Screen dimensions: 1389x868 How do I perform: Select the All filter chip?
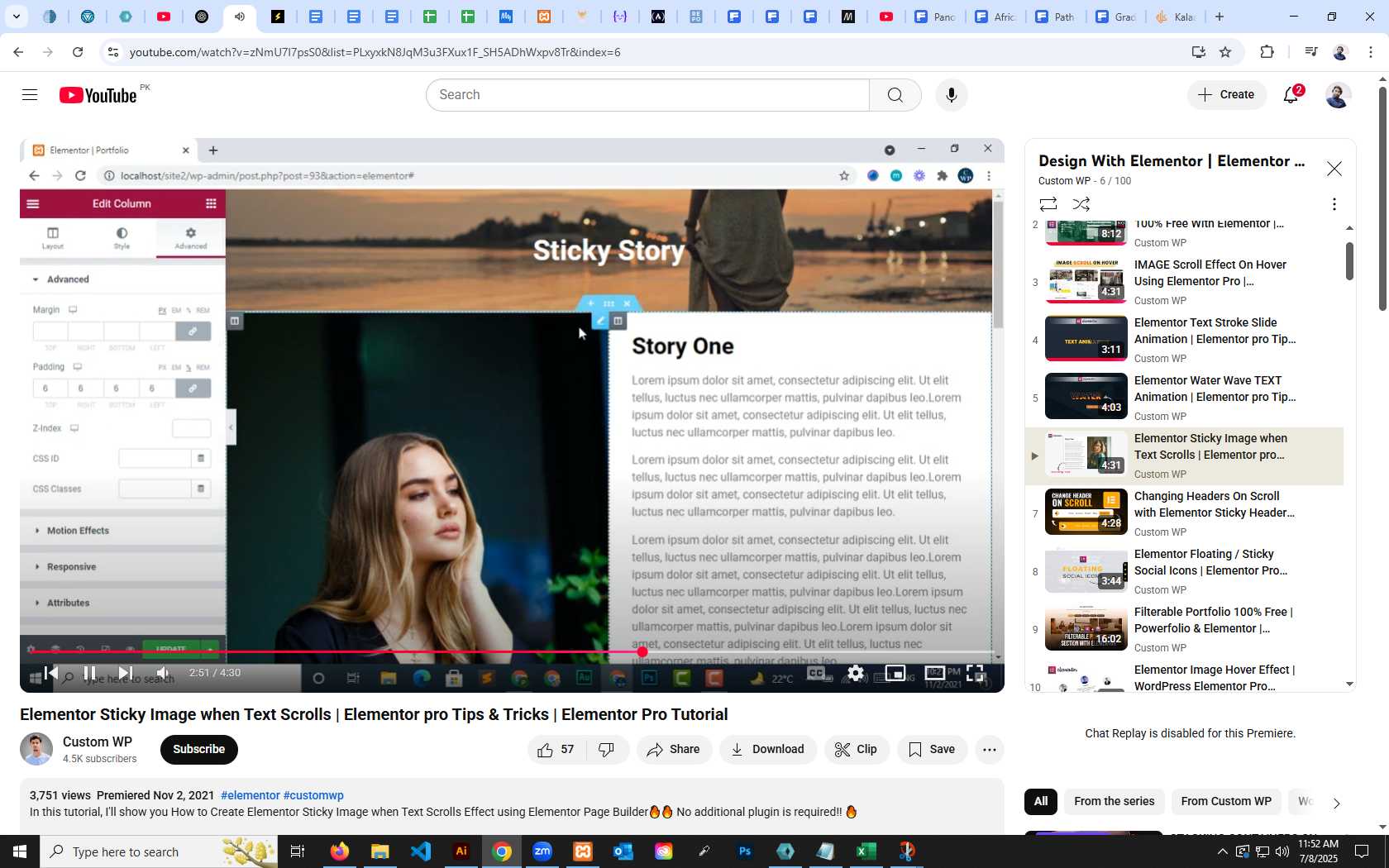(x=1041, y=801)
